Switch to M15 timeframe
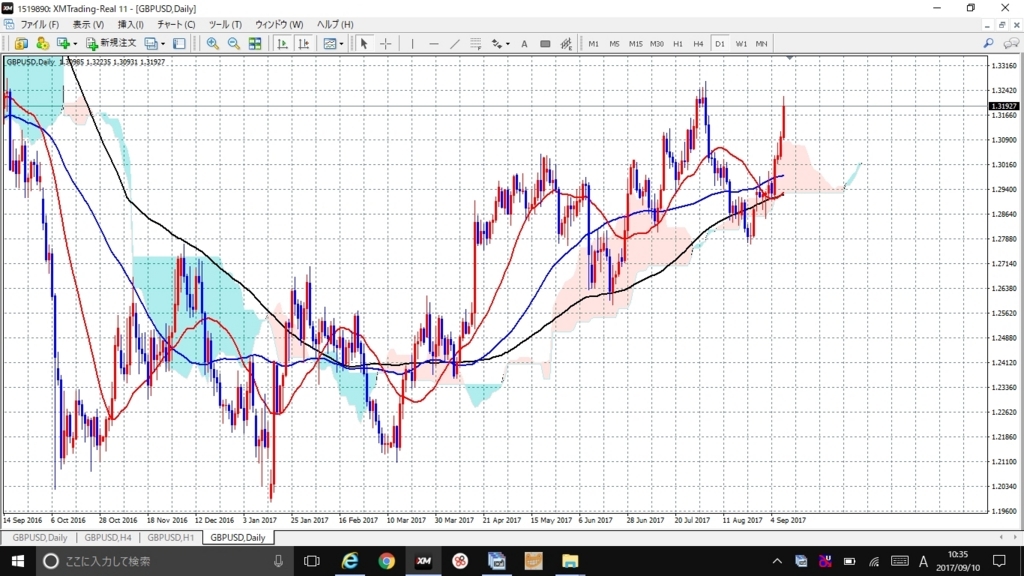Image resolution: width=1024 pixels, height=576 pixels. pyautogui.click(x=635, y=44)
